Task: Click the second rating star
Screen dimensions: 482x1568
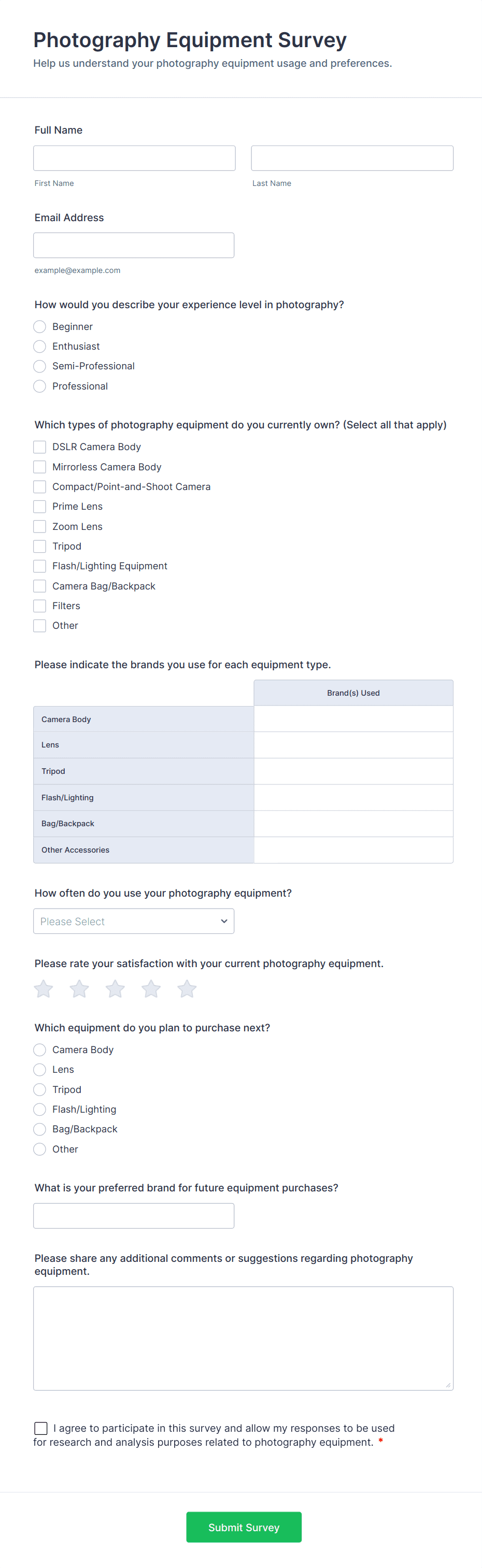Action: [x=79, y=989]
